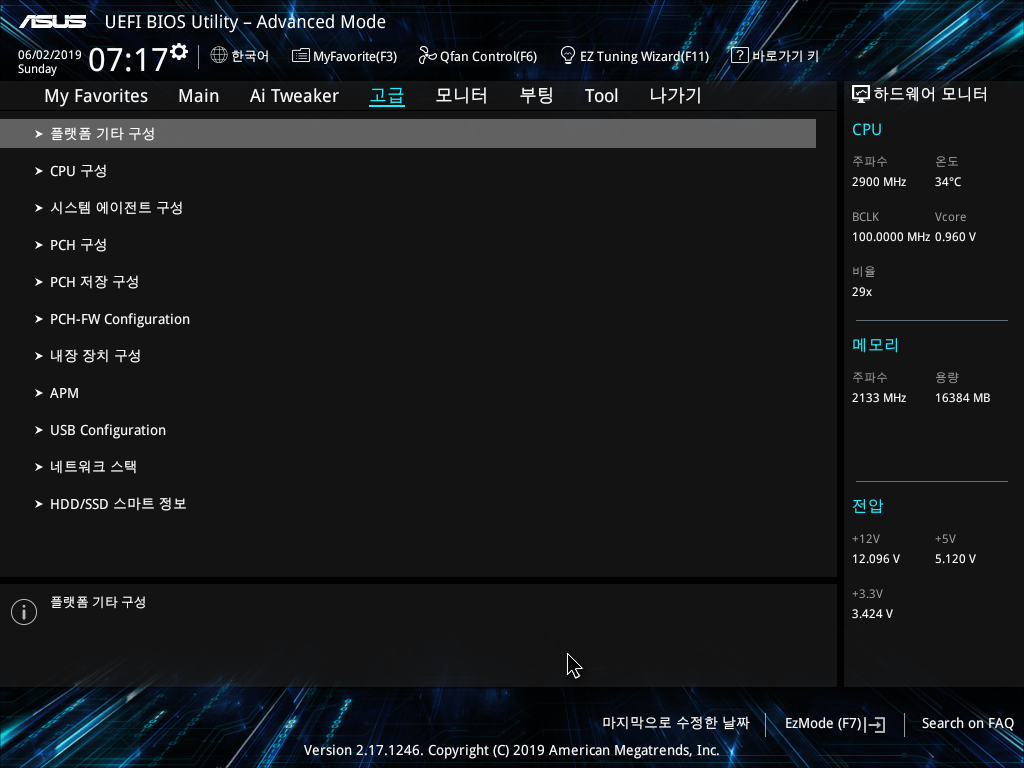Expand 플랫폼 기타 구성 submenu arrow
This screenshot has height=768, width=1024.
coord(39,134)
